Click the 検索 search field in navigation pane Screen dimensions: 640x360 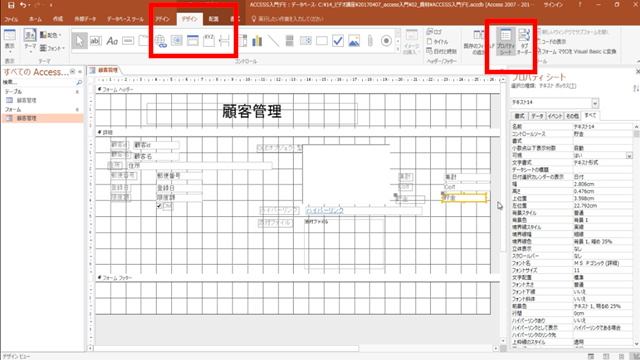pos(39,82)
